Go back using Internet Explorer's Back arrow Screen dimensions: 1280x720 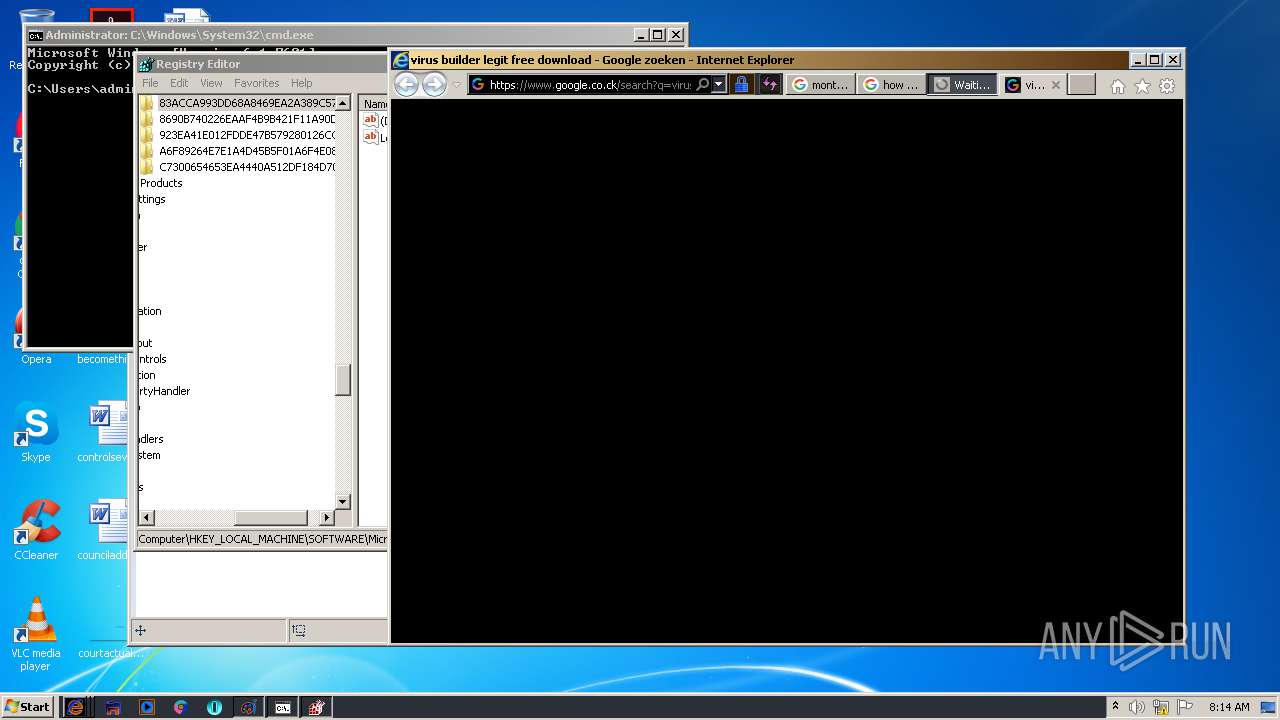[406, 85]
